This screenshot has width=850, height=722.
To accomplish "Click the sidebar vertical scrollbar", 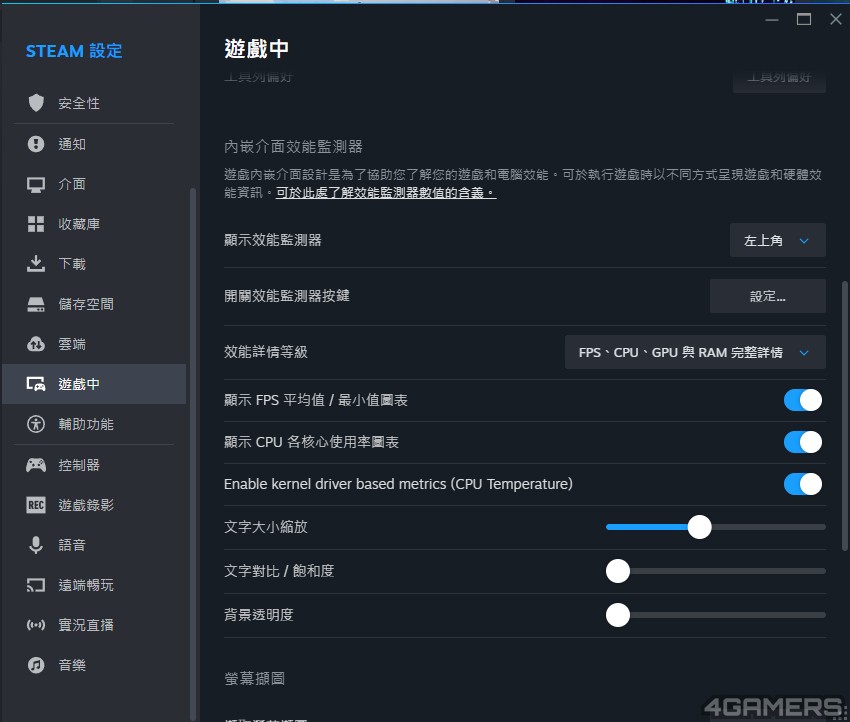I will tap(192, 454).
